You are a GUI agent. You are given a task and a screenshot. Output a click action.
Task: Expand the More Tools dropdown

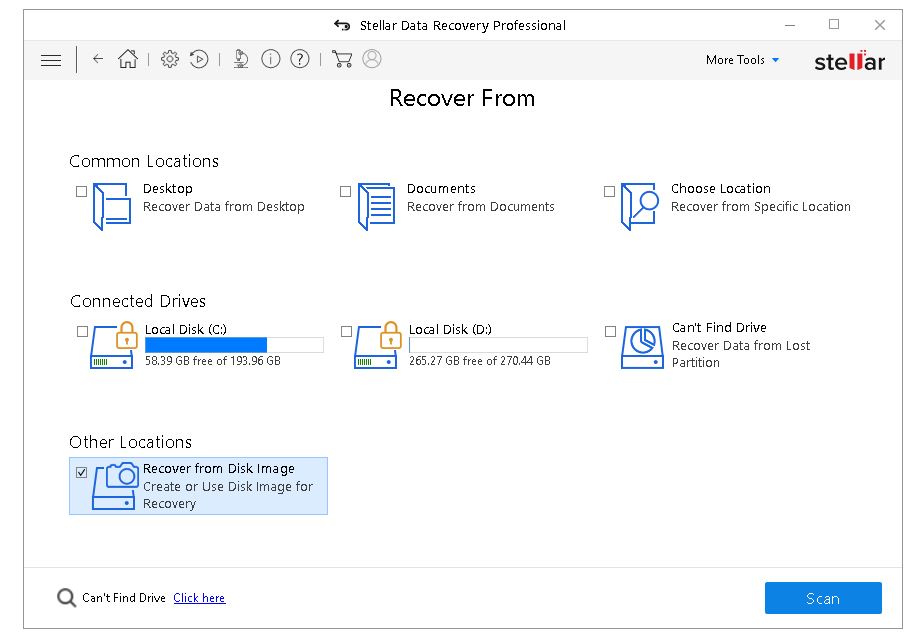742,60
